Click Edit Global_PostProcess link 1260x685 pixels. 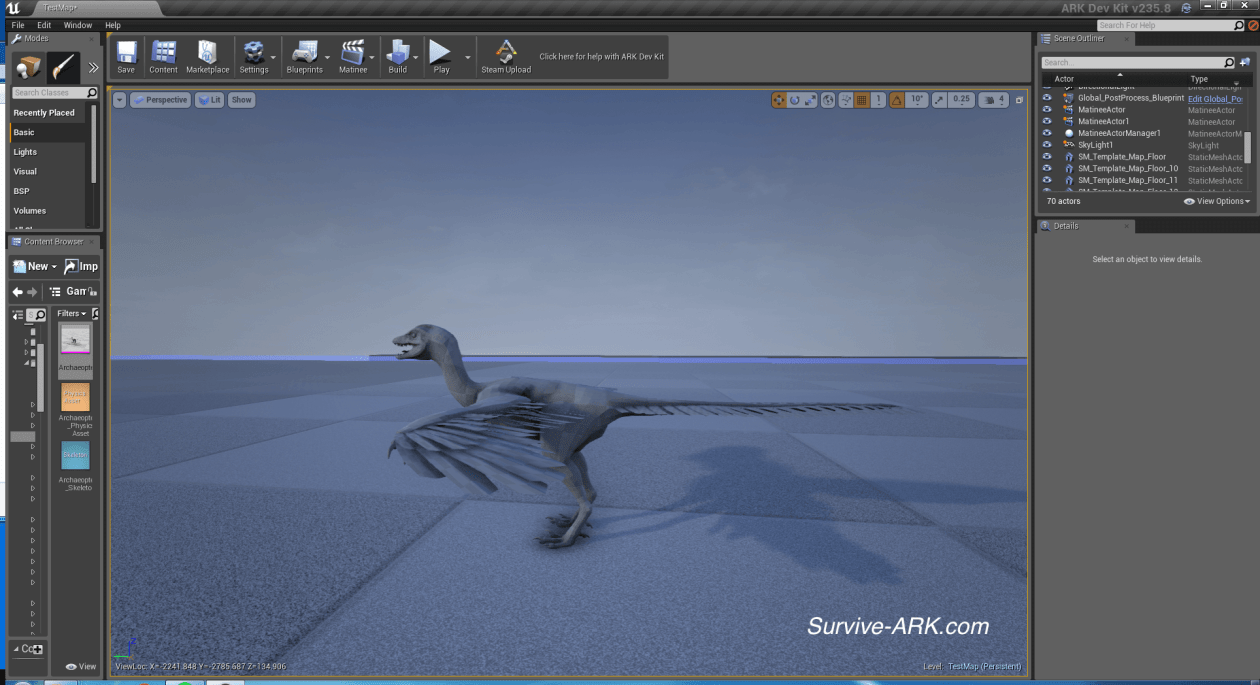click(1215, 99)
